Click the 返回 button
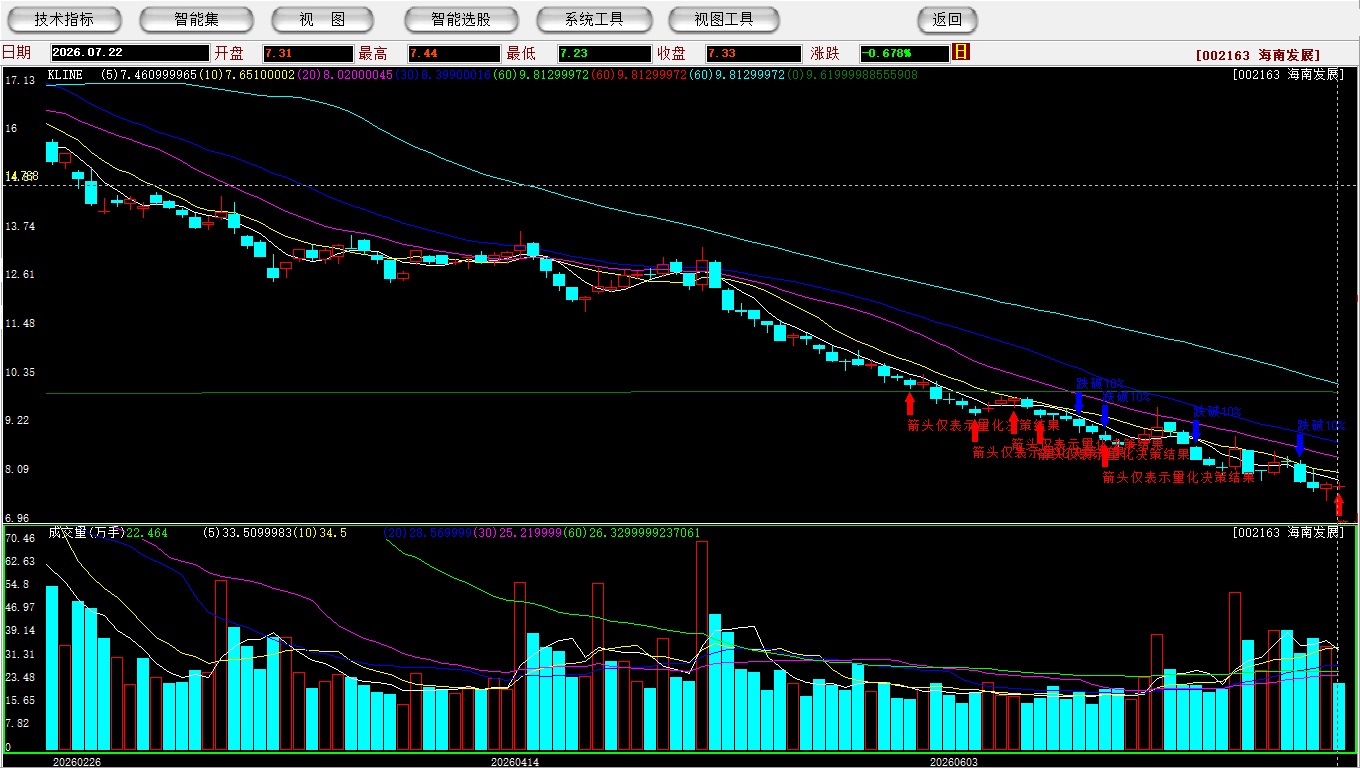 click(x=947, y=19)
